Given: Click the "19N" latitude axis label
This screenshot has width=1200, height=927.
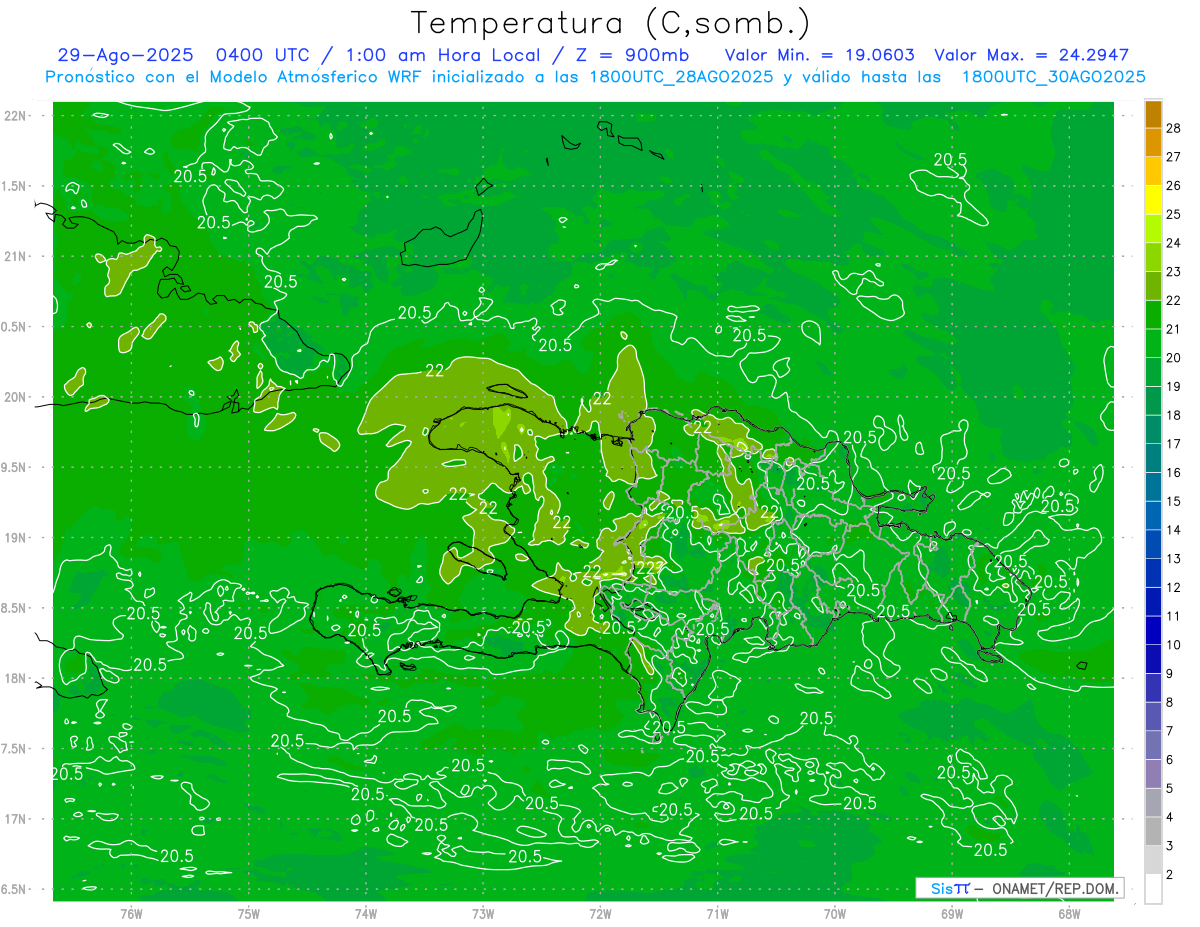Looking at the screenshot, I should tap(15, 538).
